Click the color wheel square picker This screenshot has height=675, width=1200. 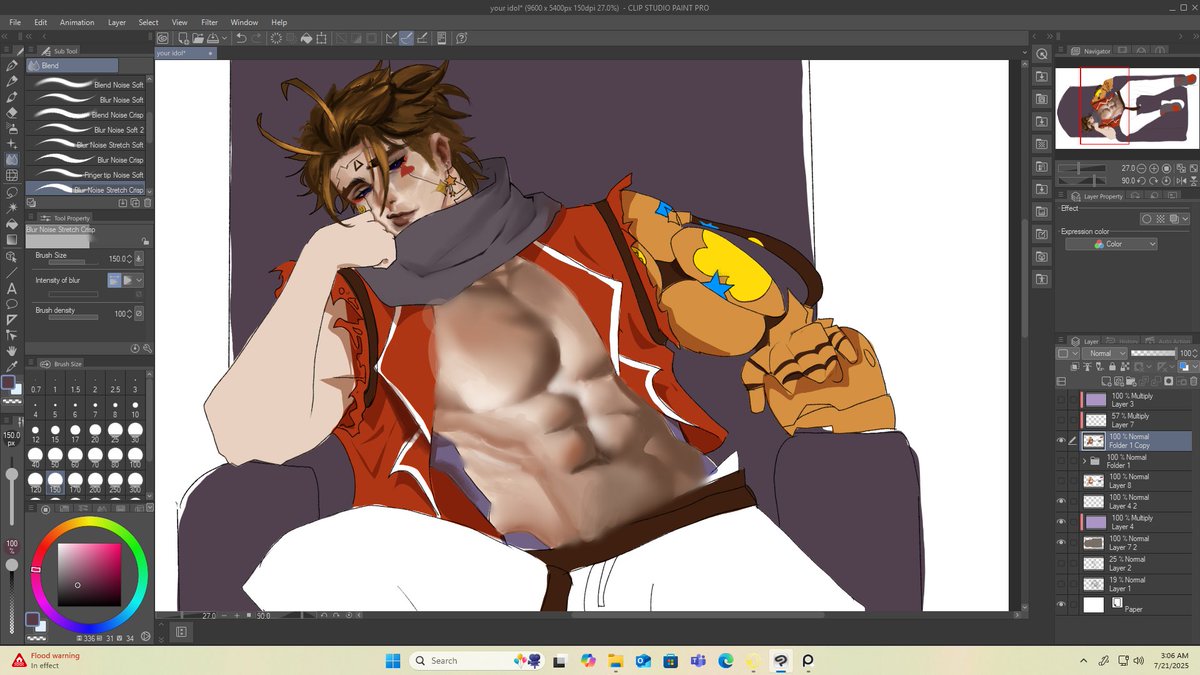[x=90, y=575]
